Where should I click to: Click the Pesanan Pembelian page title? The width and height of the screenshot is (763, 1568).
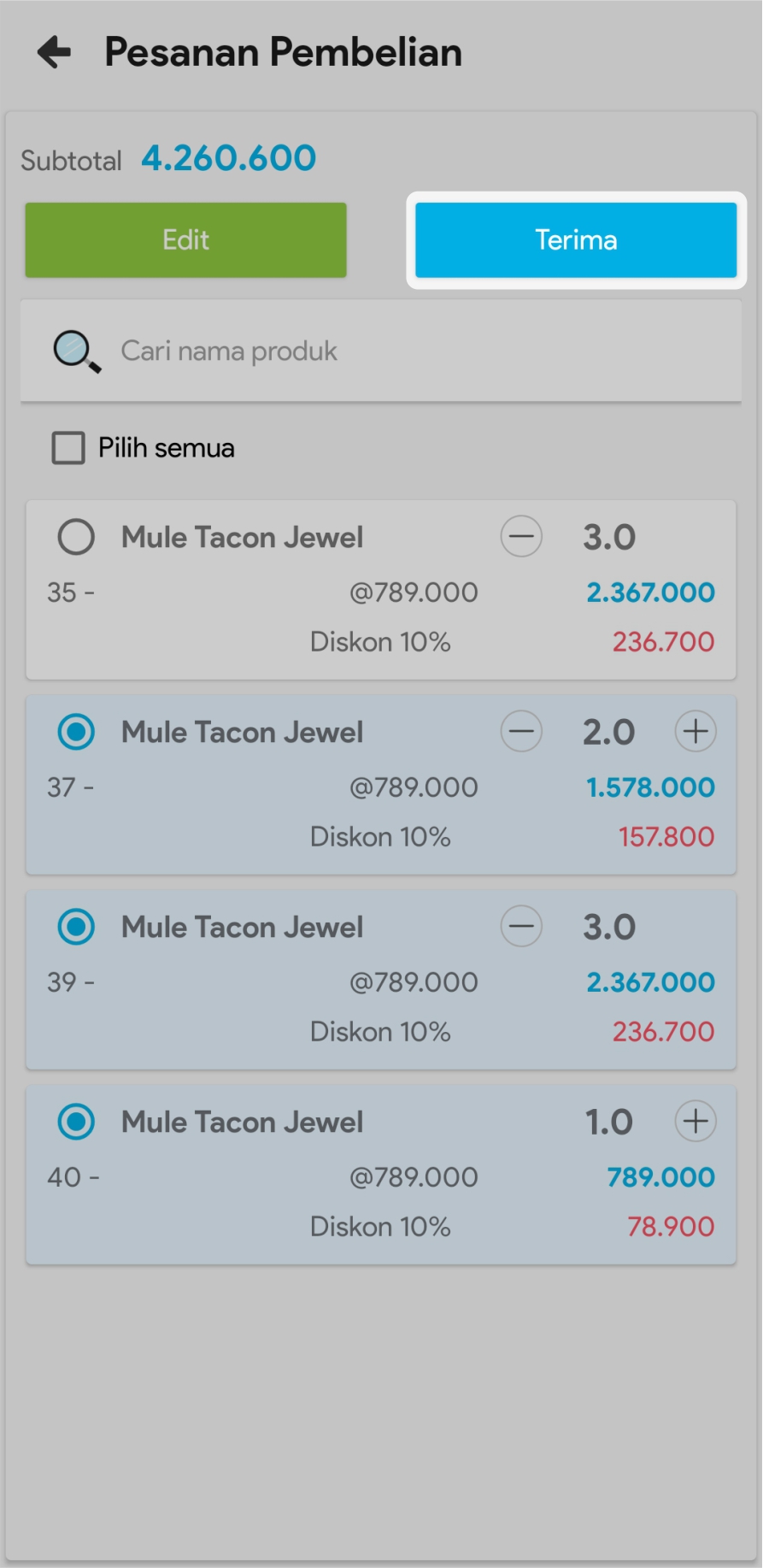click(x=283, y=52)
